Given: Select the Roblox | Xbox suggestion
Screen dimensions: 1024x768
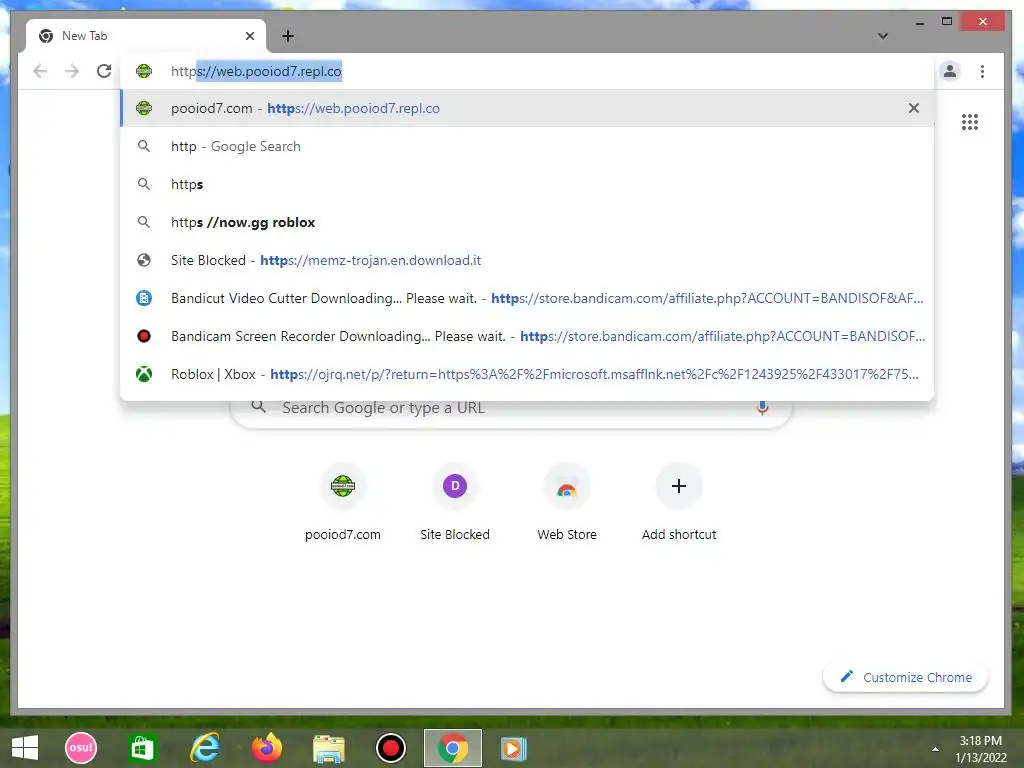Looking at the screenshot, I should click(526, 374).
